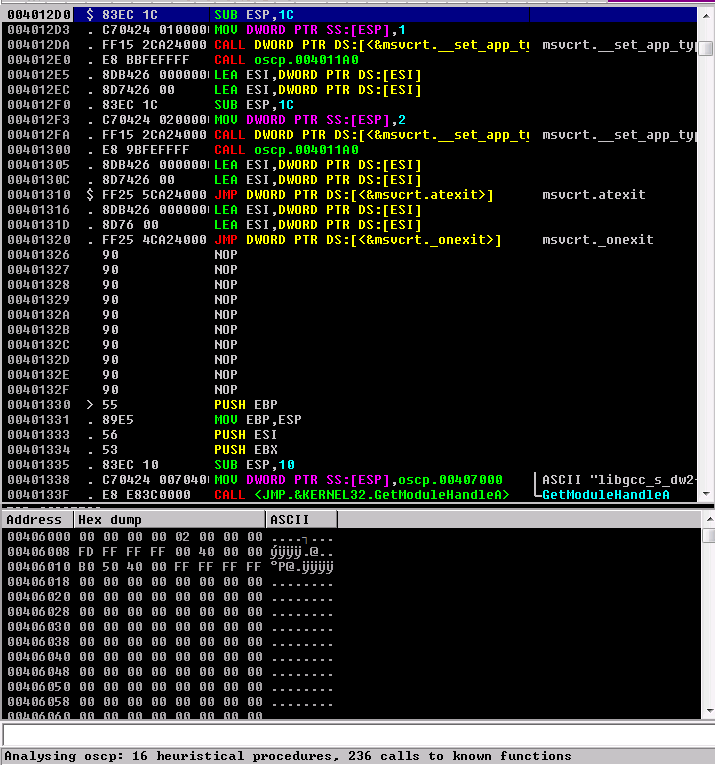The height and width of the screenshot is (765, 715).
Task: Select the instruction row at address 004012D0
Action: [x=349, y=15]
